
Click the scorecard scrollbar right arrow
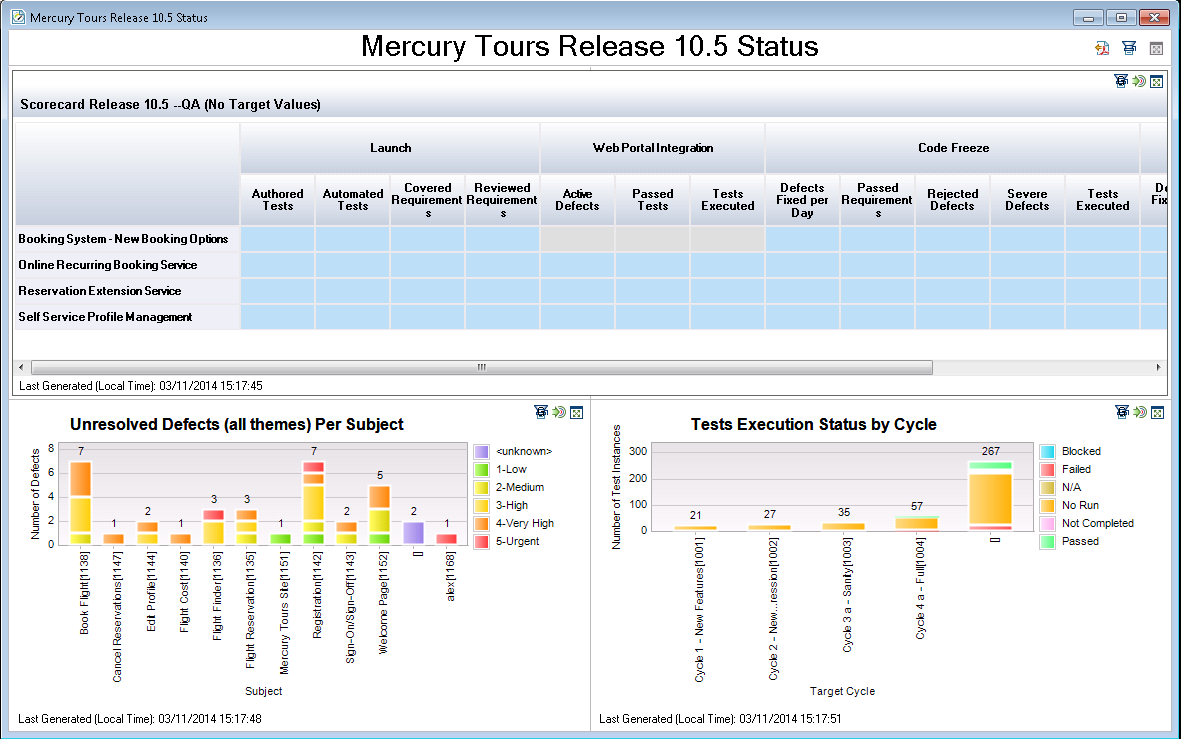(x=1158, y=368)
